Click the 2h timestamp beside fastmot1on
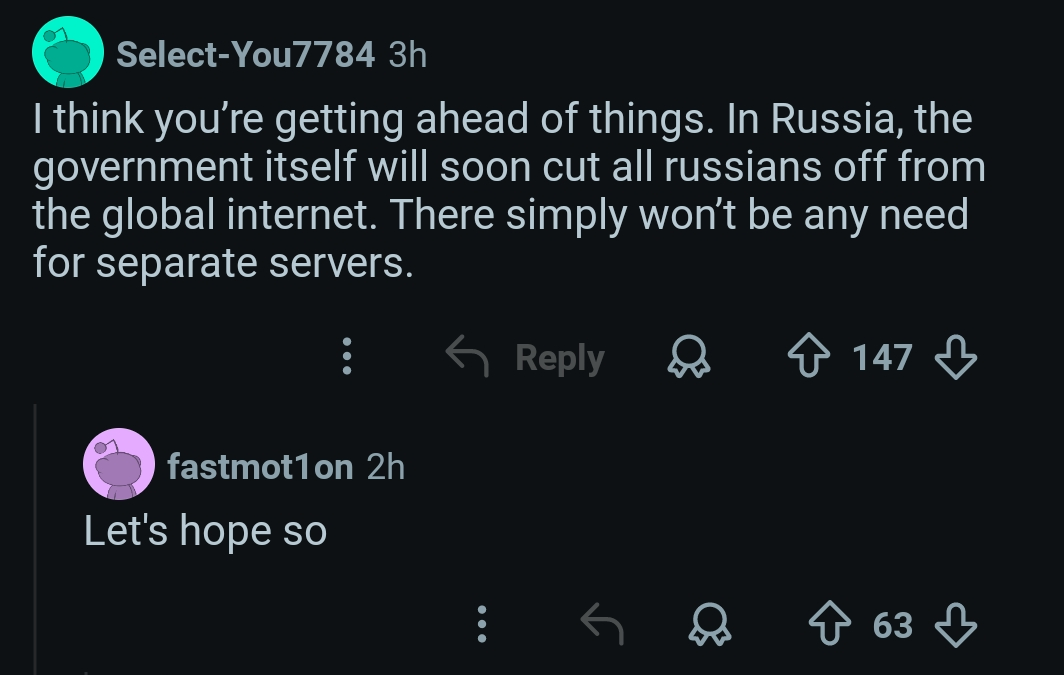 pos(386,466)
